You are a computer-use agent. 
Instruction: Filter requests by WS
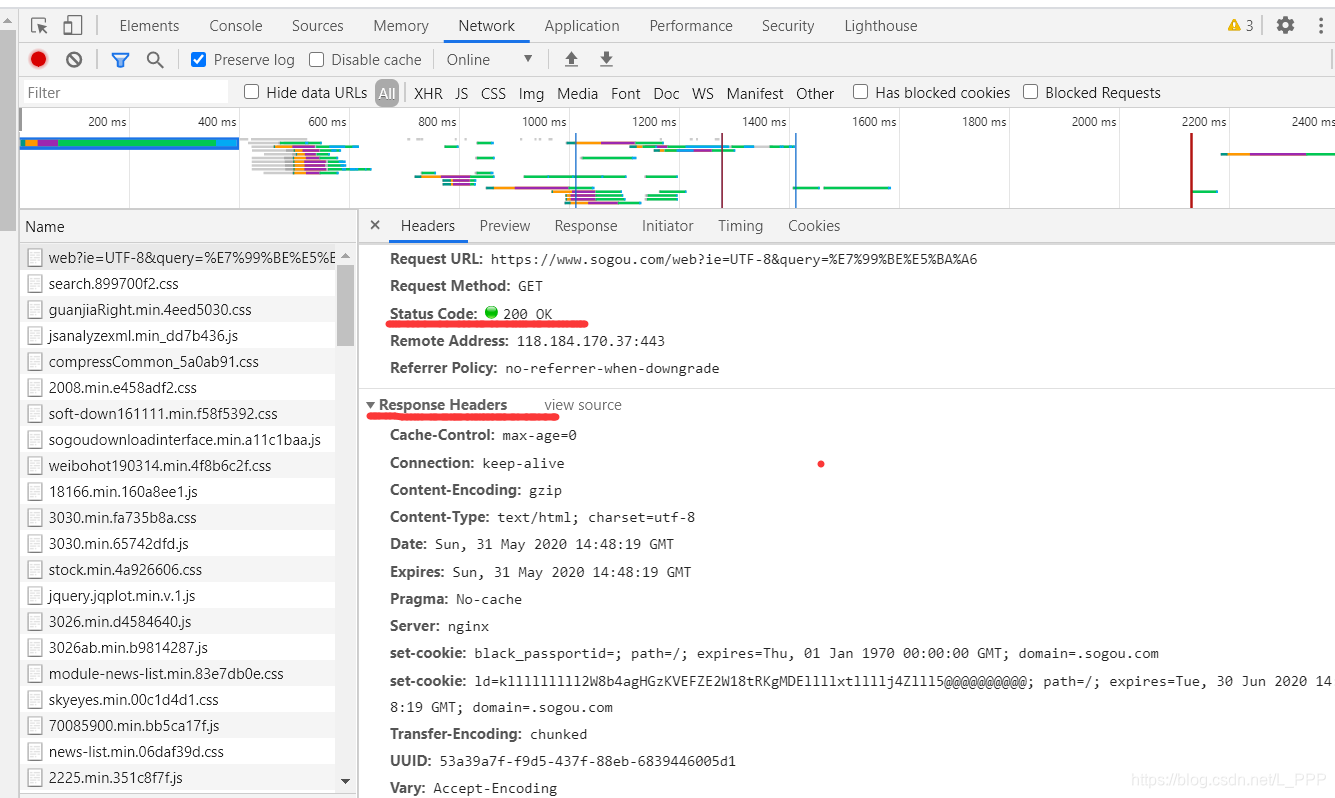[703, 93]
